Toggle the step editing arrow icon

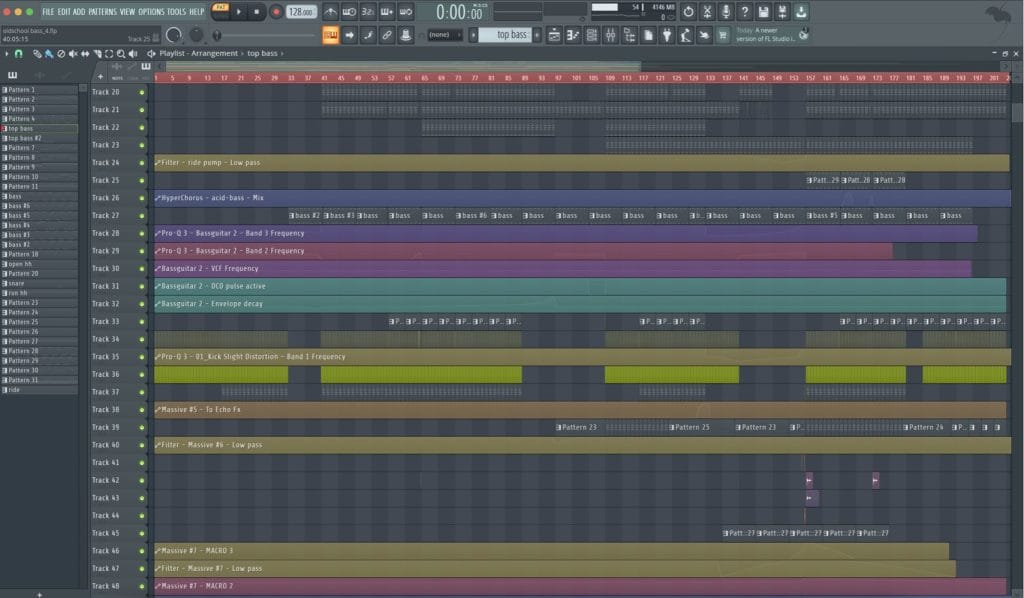(x=349, y=35)
